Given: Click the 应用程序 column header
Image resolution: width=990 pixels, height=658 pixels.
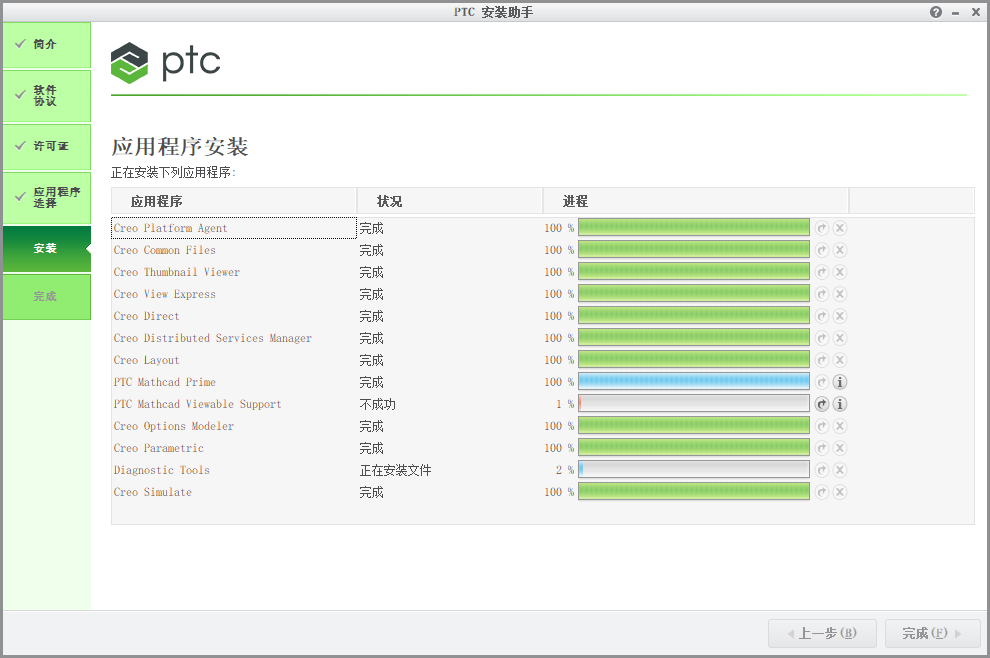Looking at the screenshot, I should click(x=234, y=201).
